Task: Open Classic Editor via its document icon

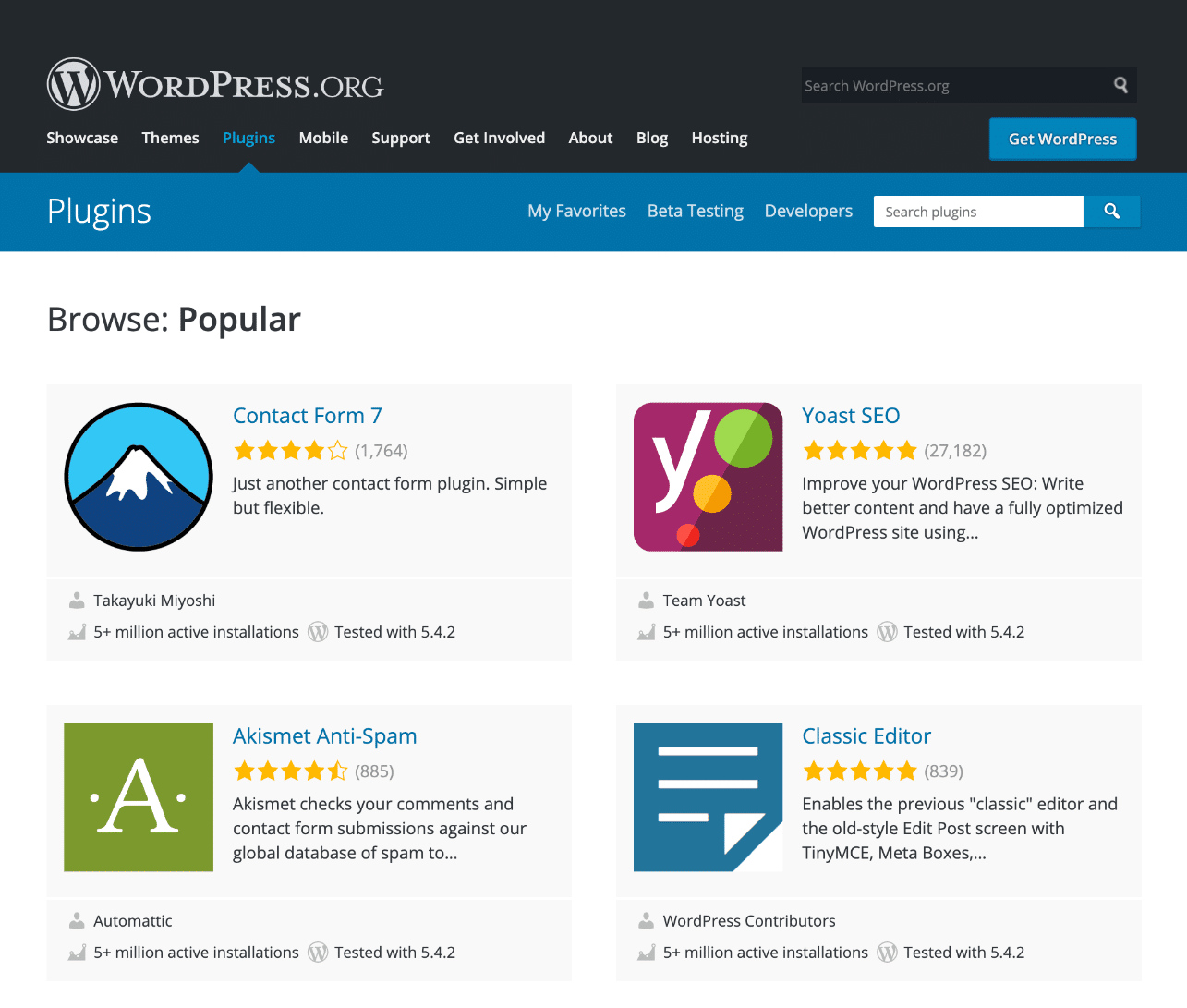Action: point(708,796)
